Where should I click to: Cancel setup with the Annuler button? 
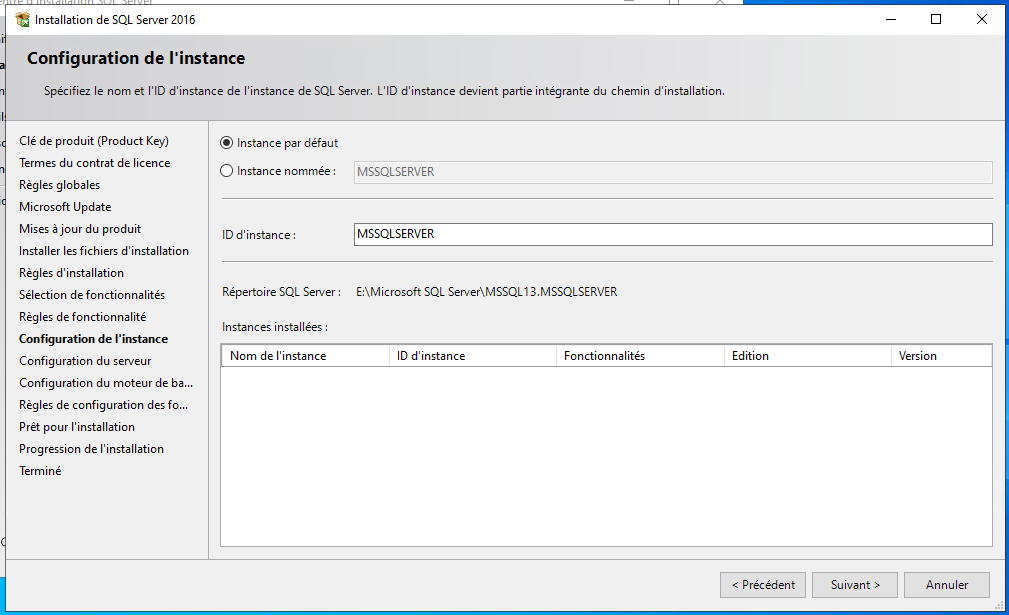[x=947, y=585]
